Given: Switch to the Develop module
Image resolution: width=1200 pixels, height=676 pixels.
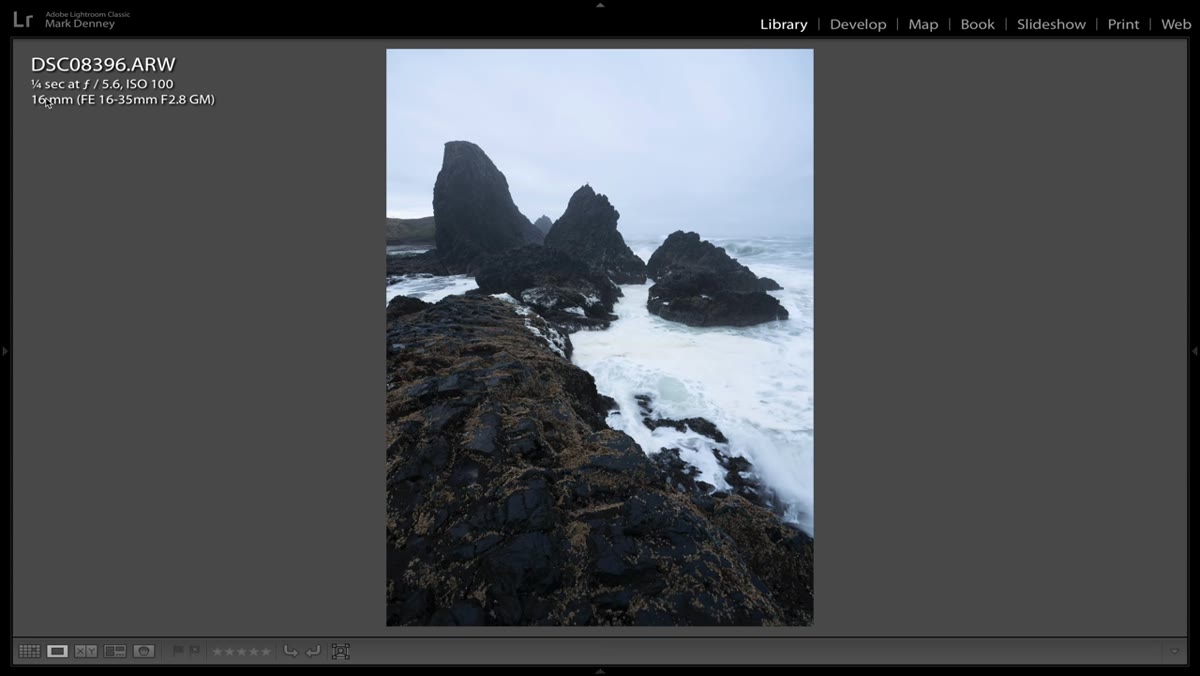Looking at the screenshot, I should pos(858,24).
